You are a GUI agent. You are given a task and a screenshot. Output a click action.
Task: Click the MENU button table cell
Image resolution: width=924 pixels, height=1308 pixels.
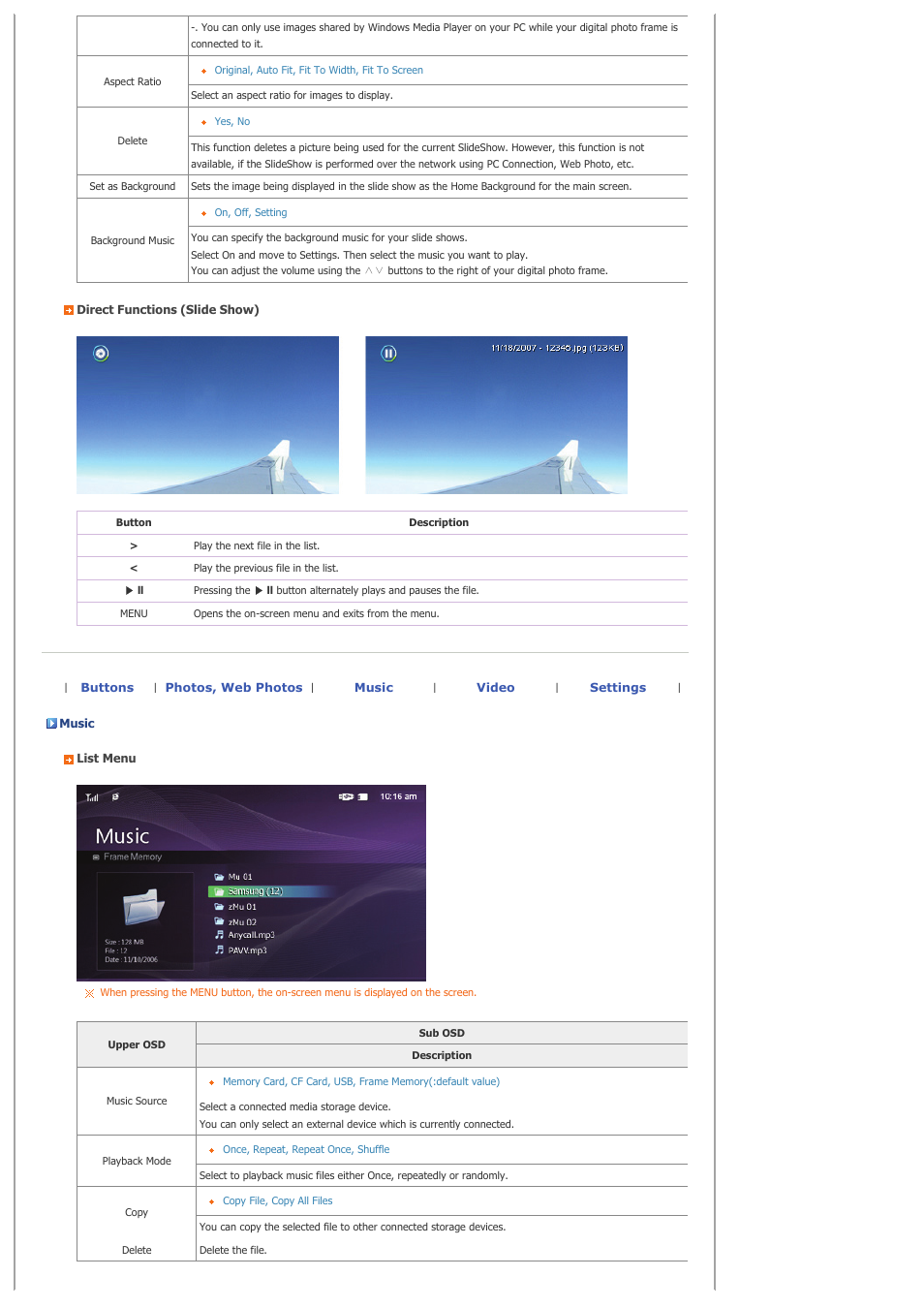pyautogui.click(x=134, y=614)
